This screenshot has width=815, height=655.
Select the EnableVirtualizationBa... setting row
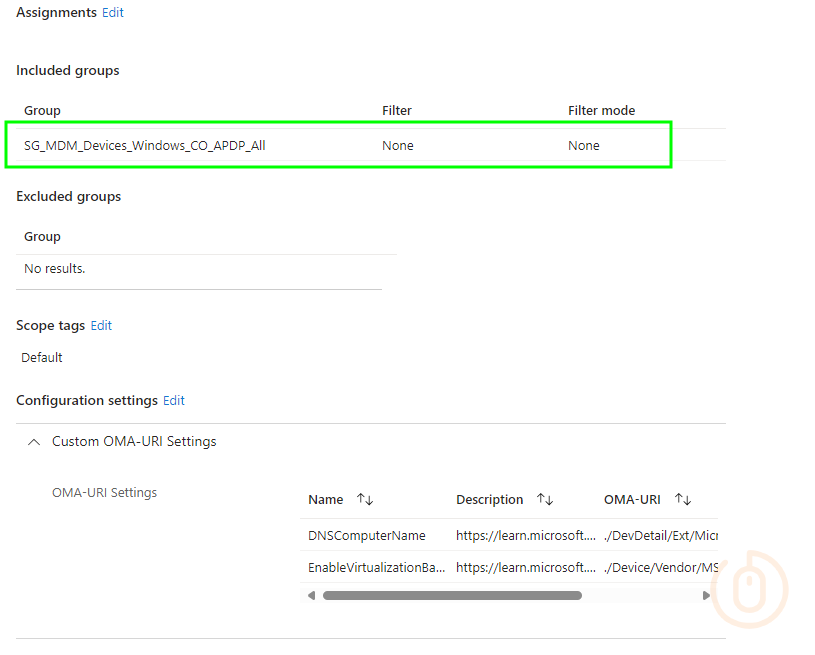(x=376, y=567)
